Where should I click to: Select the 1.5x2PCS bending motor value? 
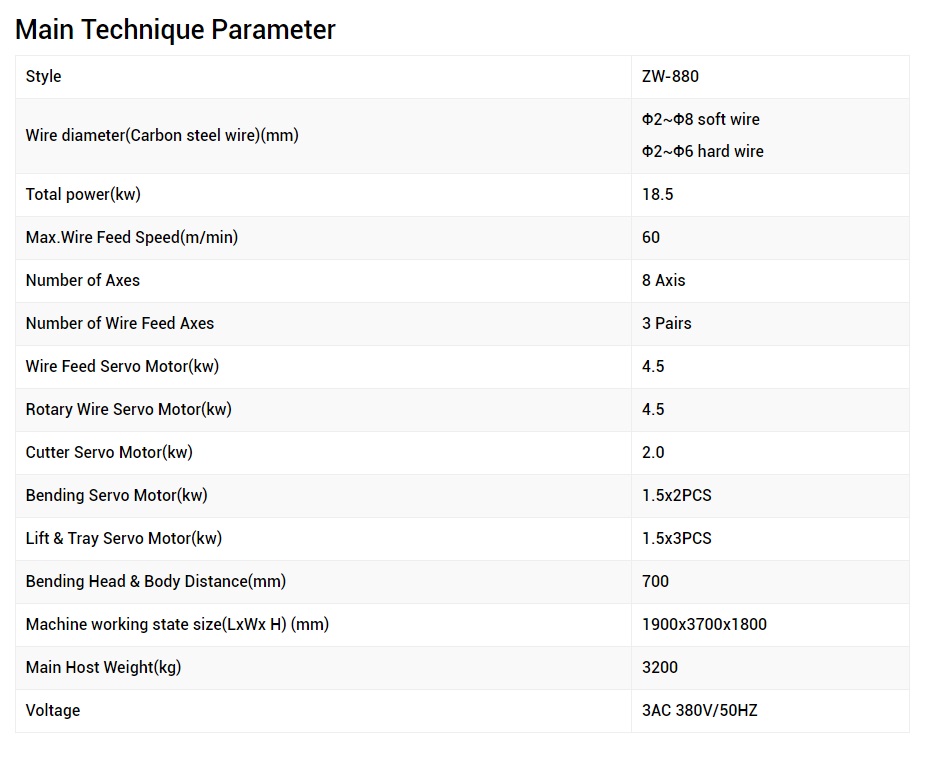[x=677, y=496]
